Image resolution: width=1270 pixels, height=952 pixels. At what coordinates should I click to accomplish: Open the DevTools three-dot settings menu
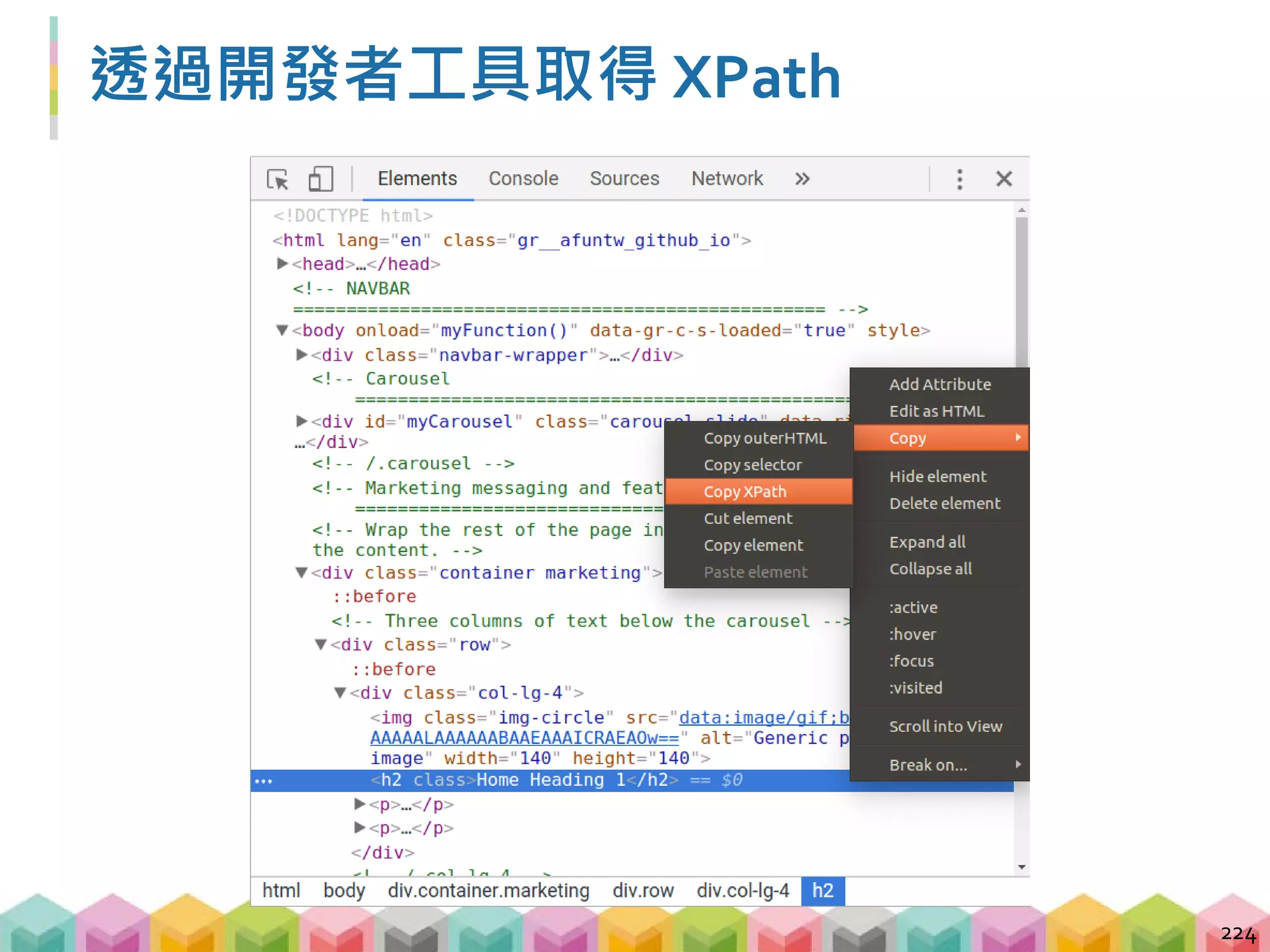[959, 179]
